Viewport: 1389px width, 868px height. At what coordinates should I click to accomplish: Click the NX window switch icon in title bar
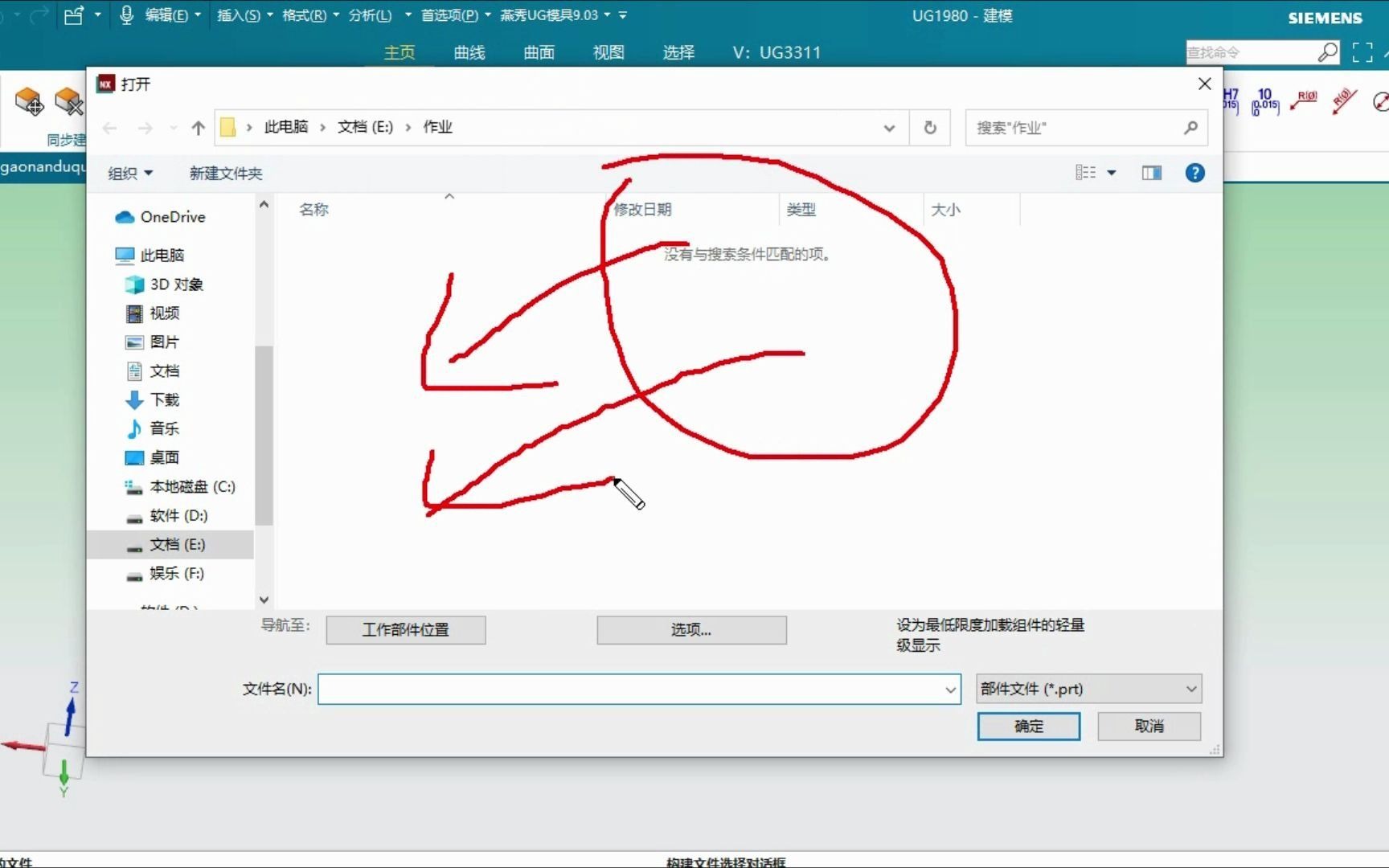tap(74, 15)
